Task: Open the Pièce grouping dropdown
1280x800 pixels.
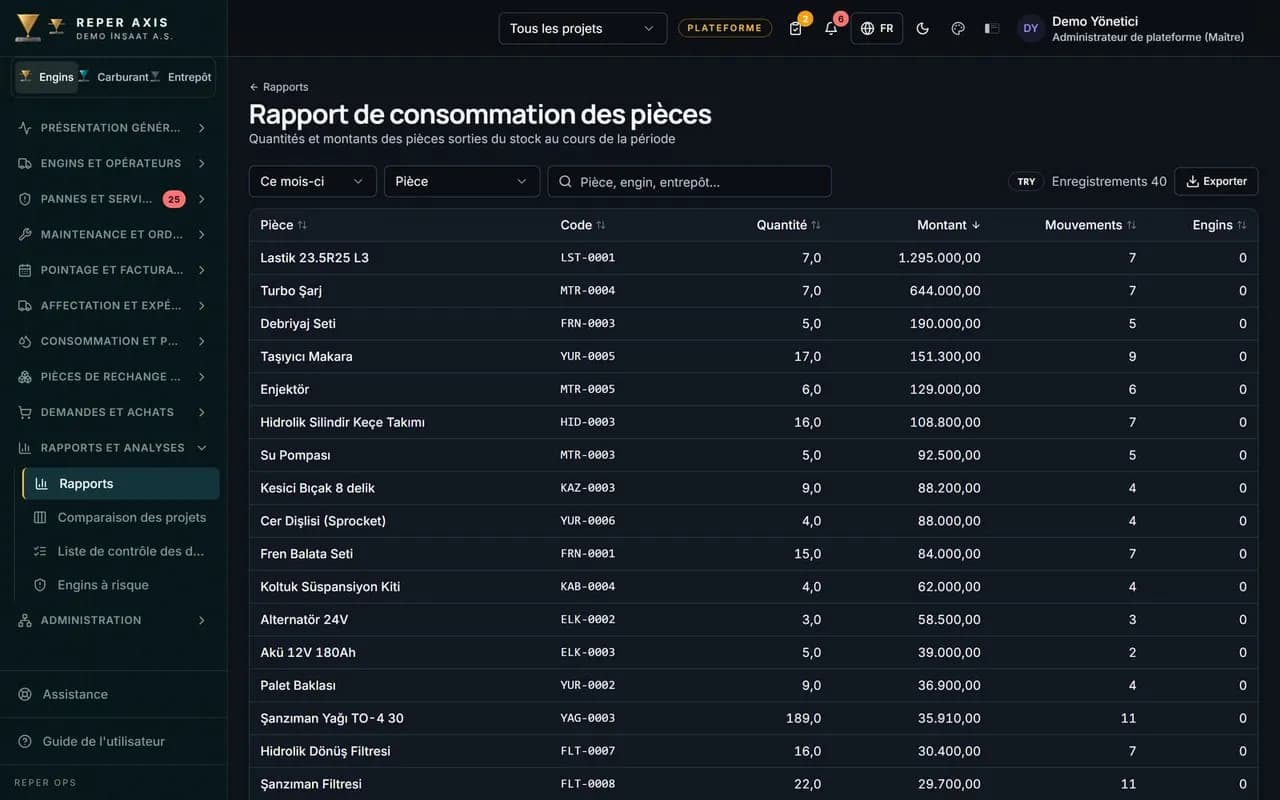Action: [462, 181]
